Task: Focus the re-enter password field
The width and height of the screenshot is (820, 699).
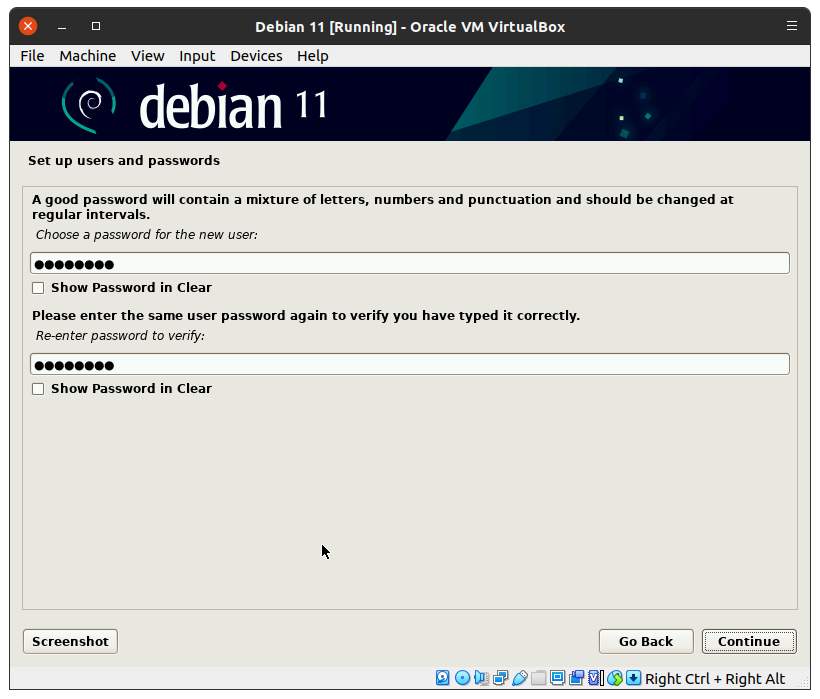Action: (x=410, y=365)
